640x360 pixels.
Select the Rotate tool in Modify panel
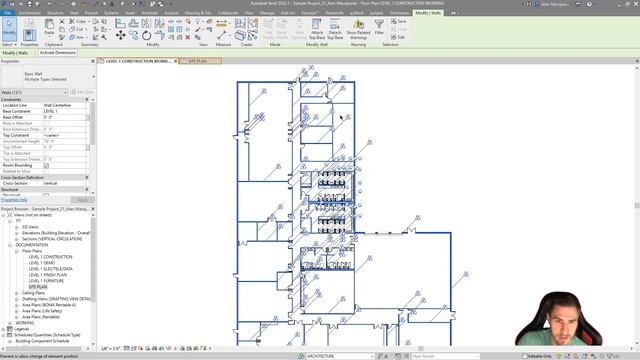point(147,36)
